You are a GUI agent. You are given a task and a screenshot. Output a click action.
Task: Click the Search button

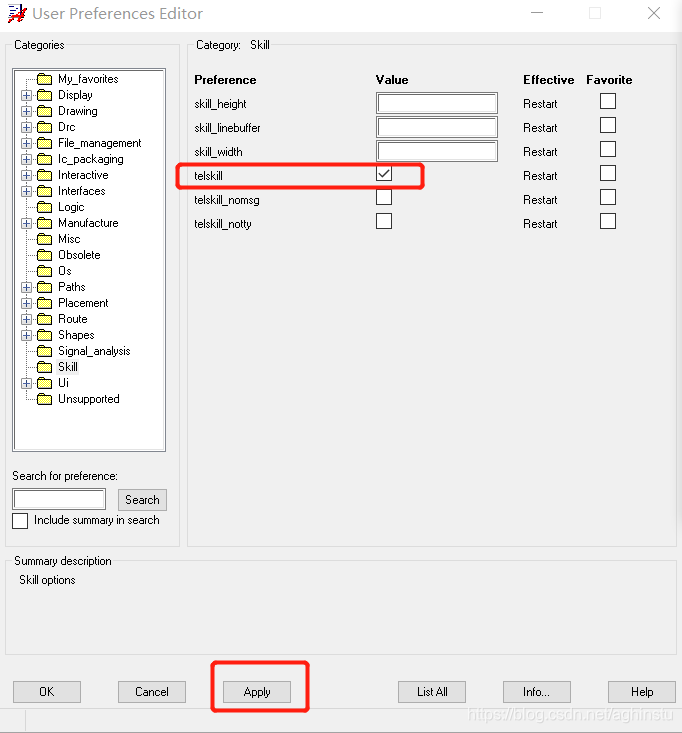pyautogui.click(x=142, y=500)
